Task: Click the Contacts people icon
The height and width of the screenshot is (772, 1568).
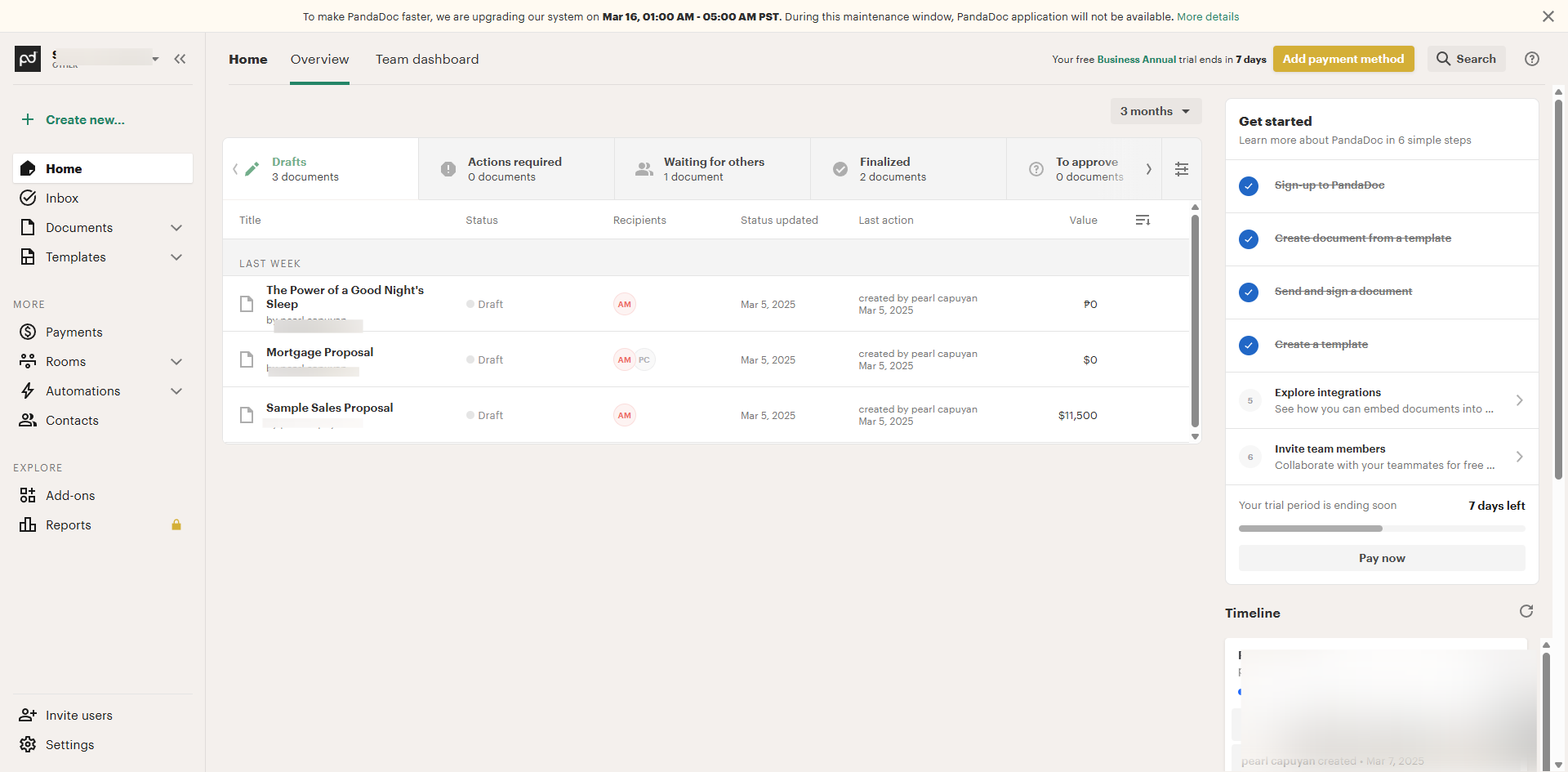Action: (x=28, y=420)
